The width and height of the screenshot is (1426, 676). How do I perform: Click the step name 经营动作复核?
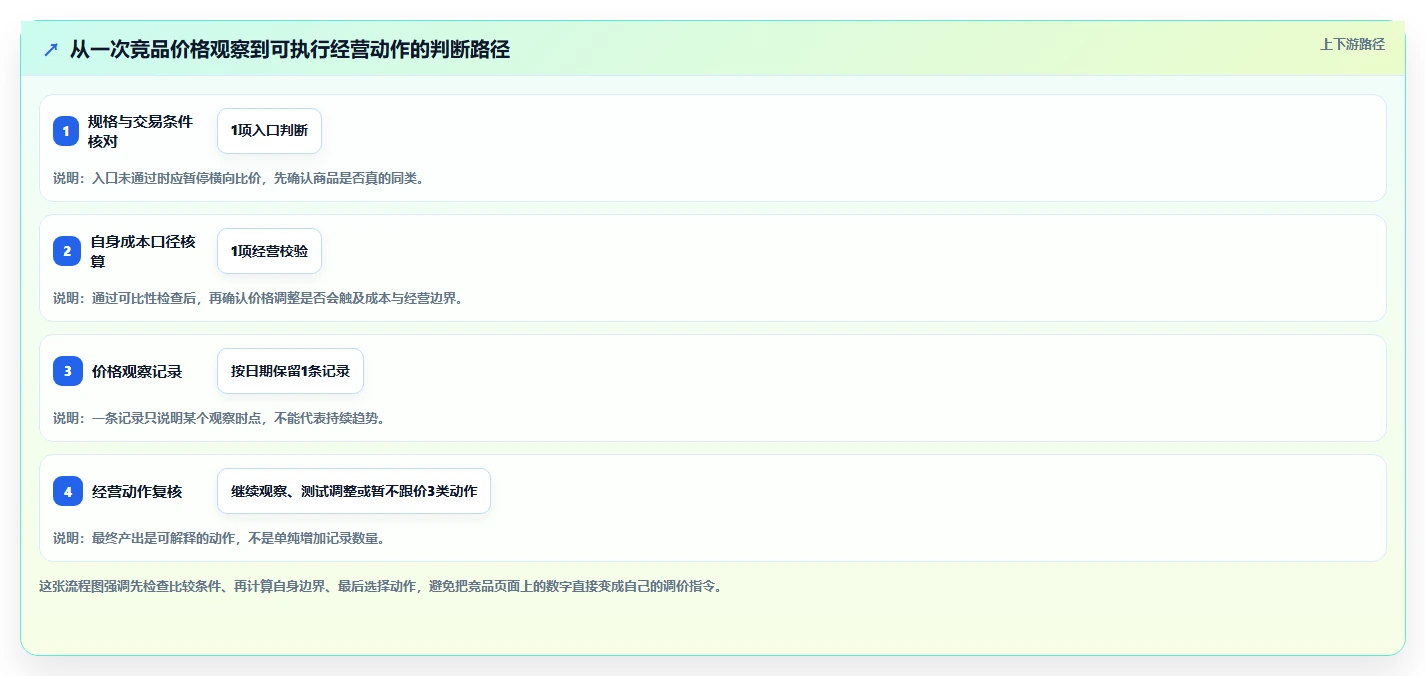tap(137, 491)
